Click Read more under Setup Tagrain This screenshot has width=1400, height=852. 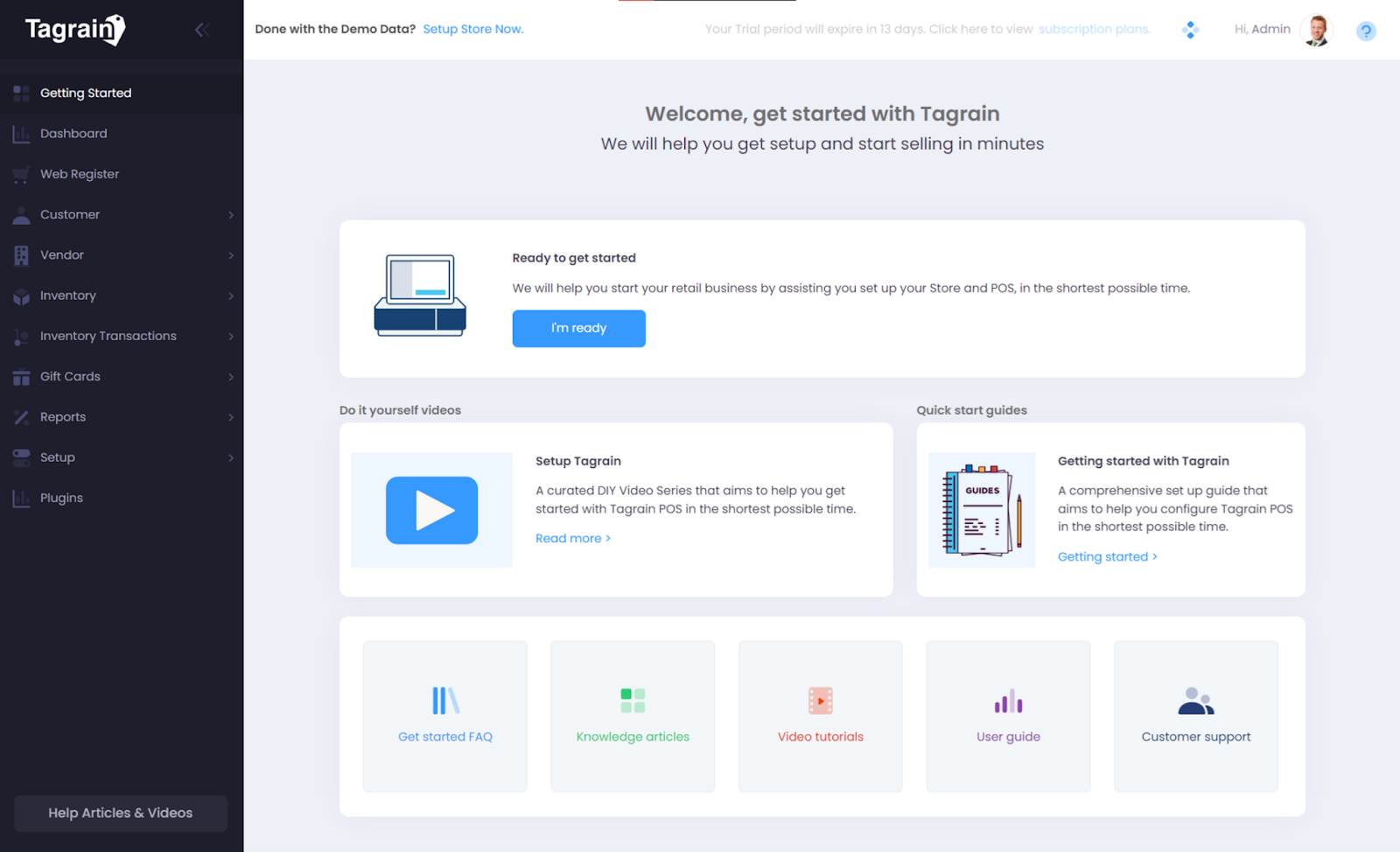(573, 539)
